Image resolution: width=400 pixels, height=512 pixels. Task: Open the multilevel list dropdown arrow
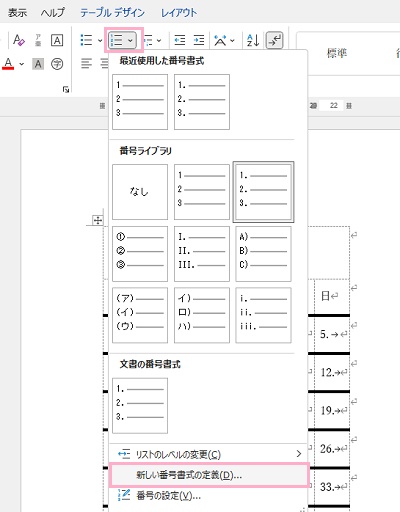pyautogui.click(x=159, y=41)
